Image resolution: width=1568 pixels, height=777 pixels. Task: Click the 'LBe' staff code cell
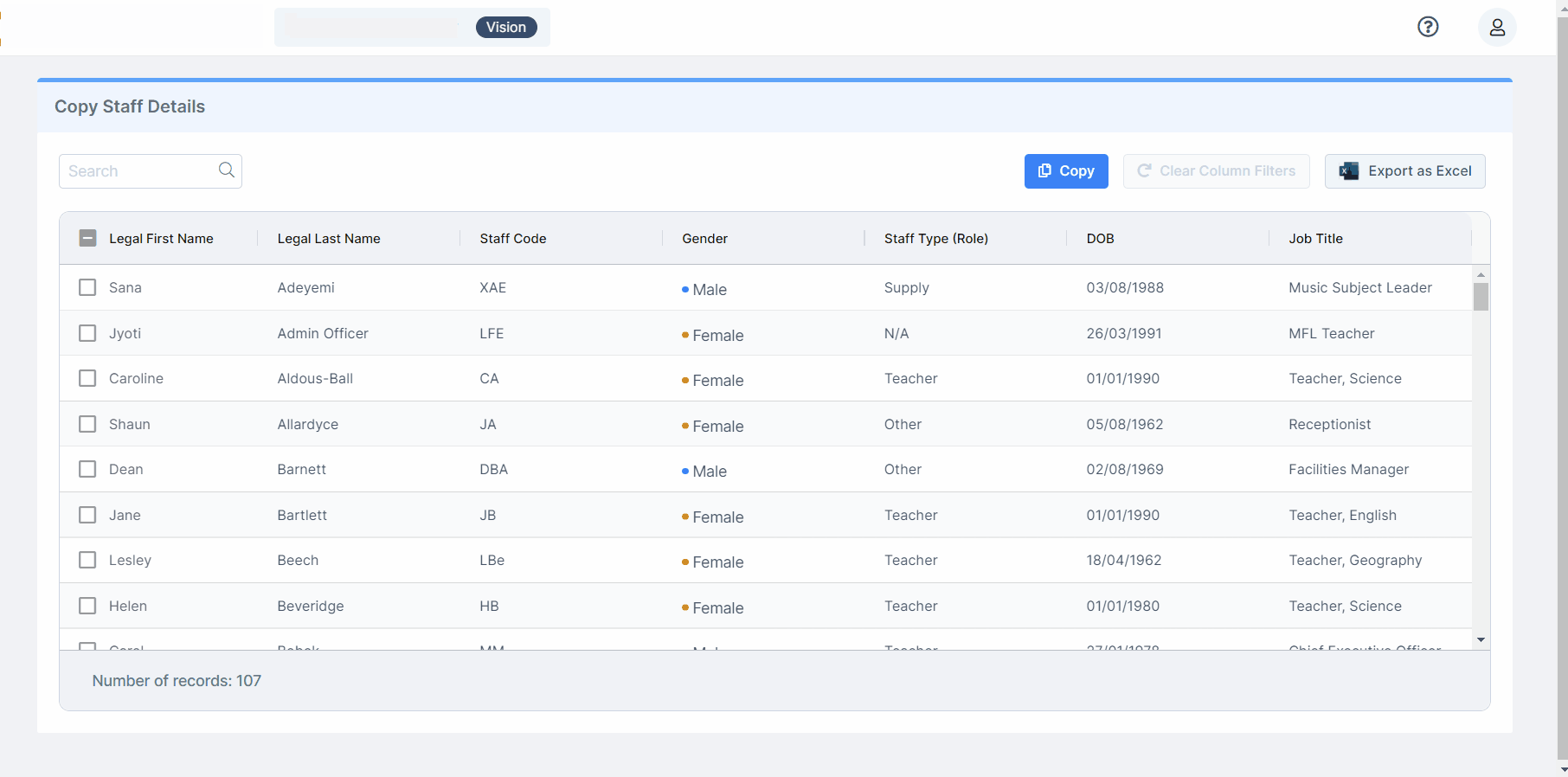click(492, 560)
